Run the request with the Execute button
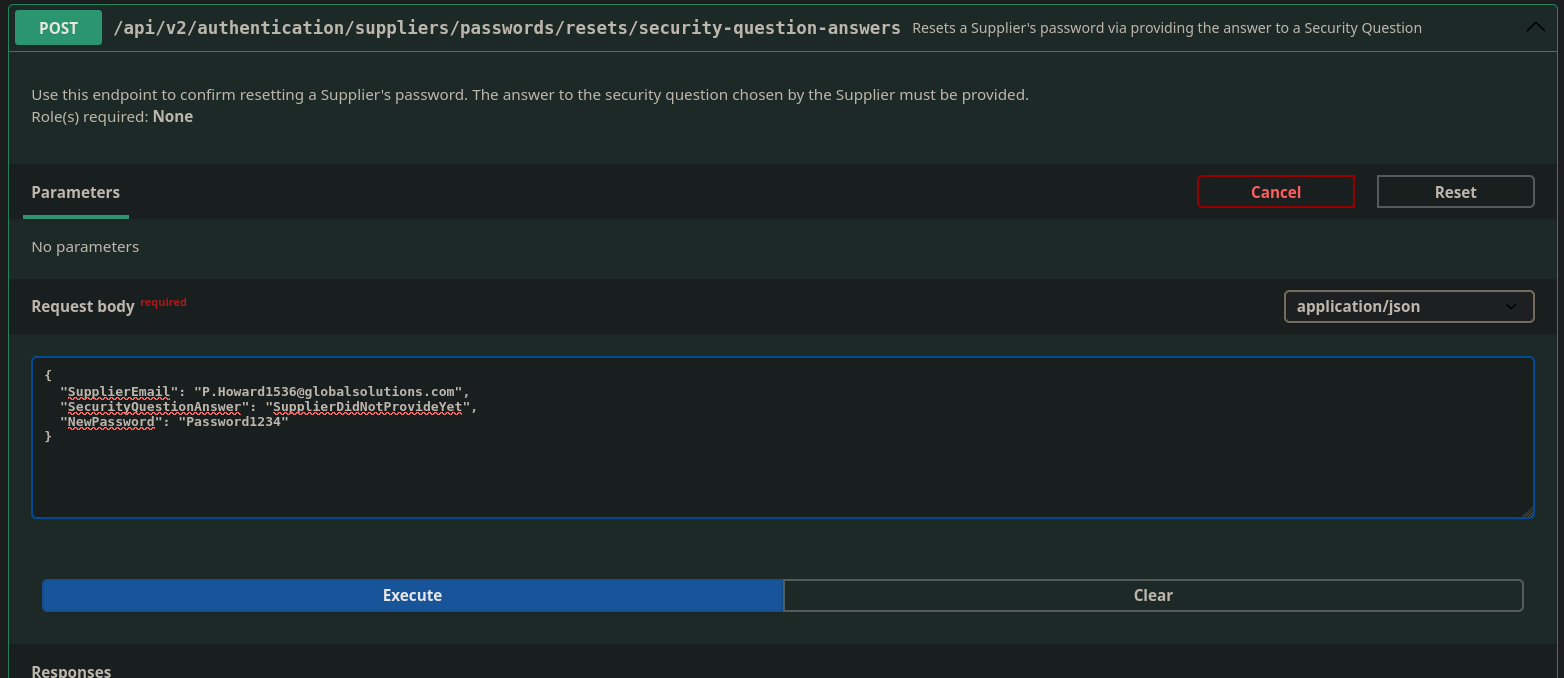Viewport: 1564px width, 678px height. [412, 595]
